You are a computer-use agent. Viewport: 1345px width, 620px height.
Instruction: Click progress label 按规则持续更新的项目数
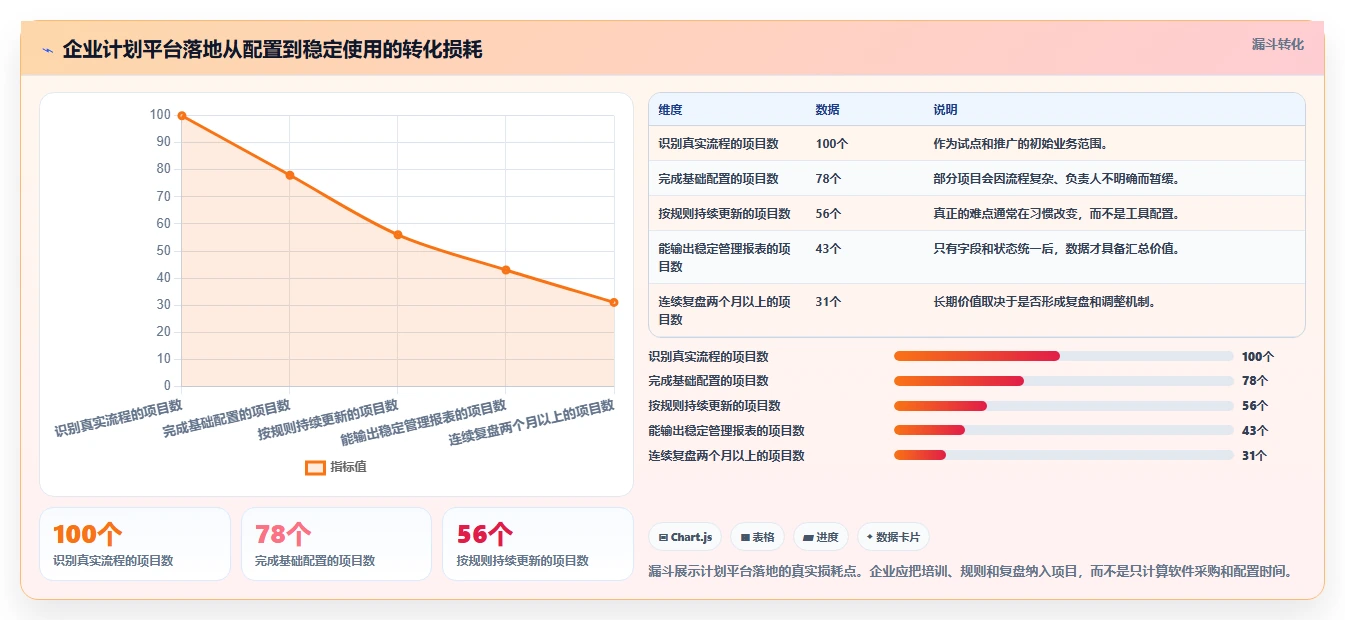[x=715, y=406]
